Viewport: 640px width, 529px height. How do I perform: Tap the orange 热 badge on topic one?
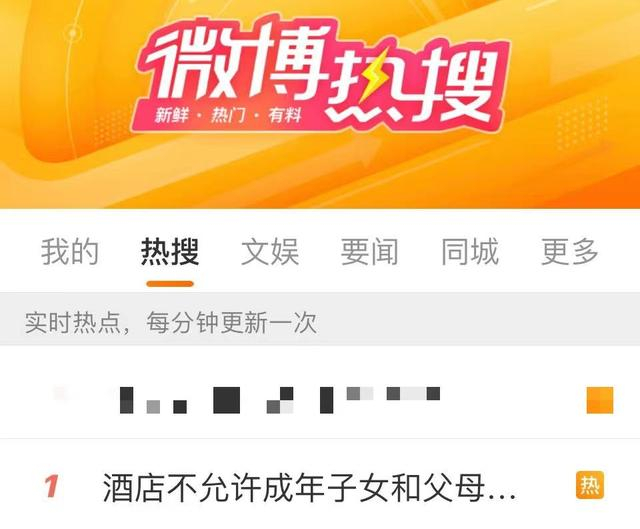click(589, 485)
